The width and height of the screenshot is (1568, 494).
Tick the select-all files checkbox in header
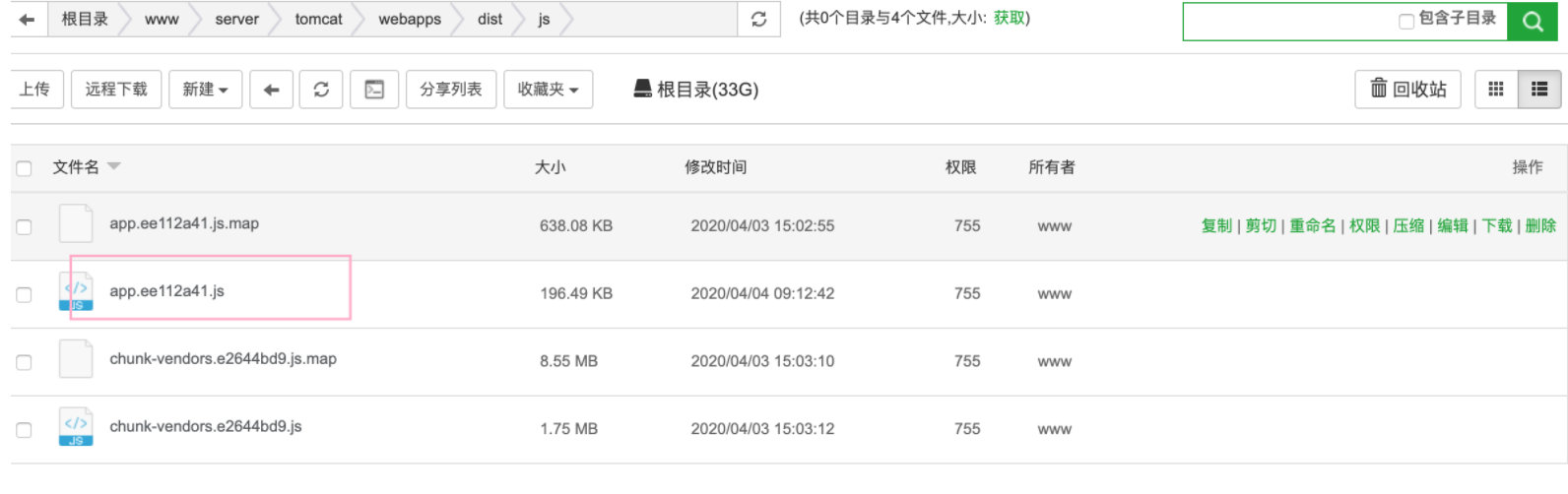coord(25,168)
